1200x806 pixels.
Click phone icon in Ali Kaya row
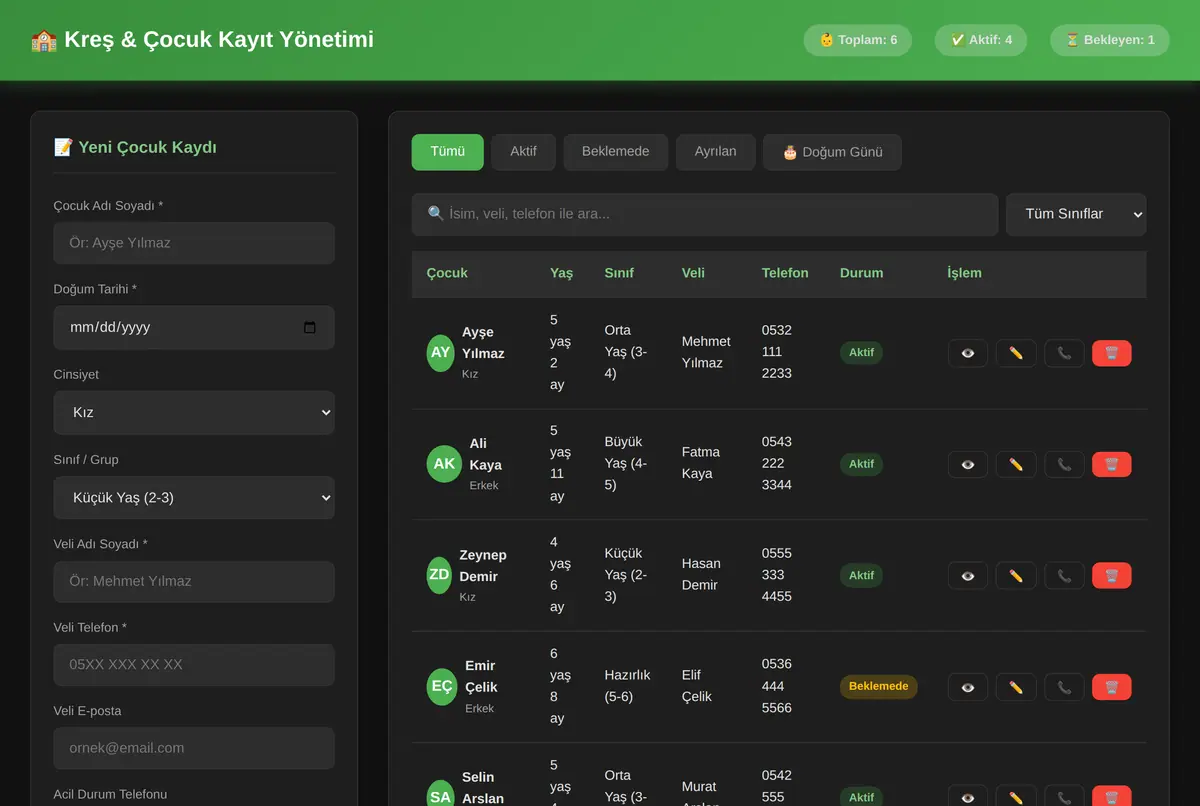coord(1064,464)
